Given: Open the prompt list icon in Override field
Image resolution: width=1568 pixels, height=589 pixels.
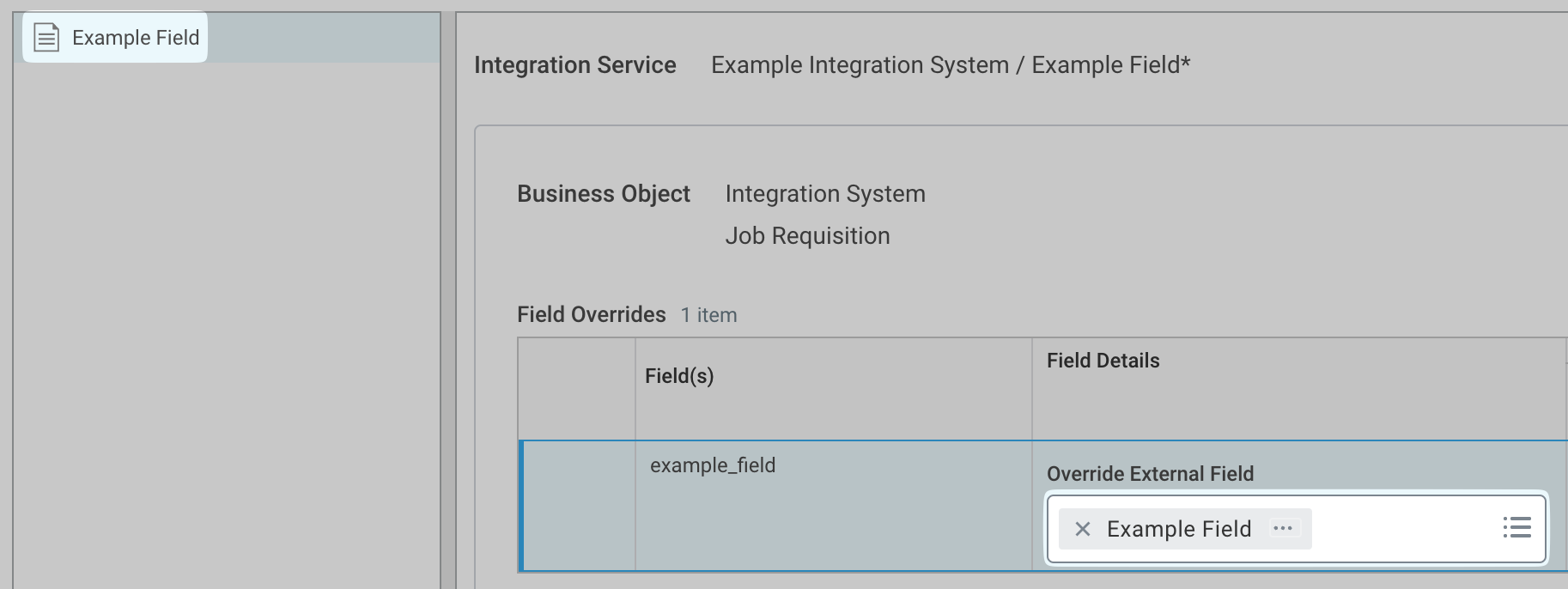Looking at the screenshot, I should [1516, 527].
